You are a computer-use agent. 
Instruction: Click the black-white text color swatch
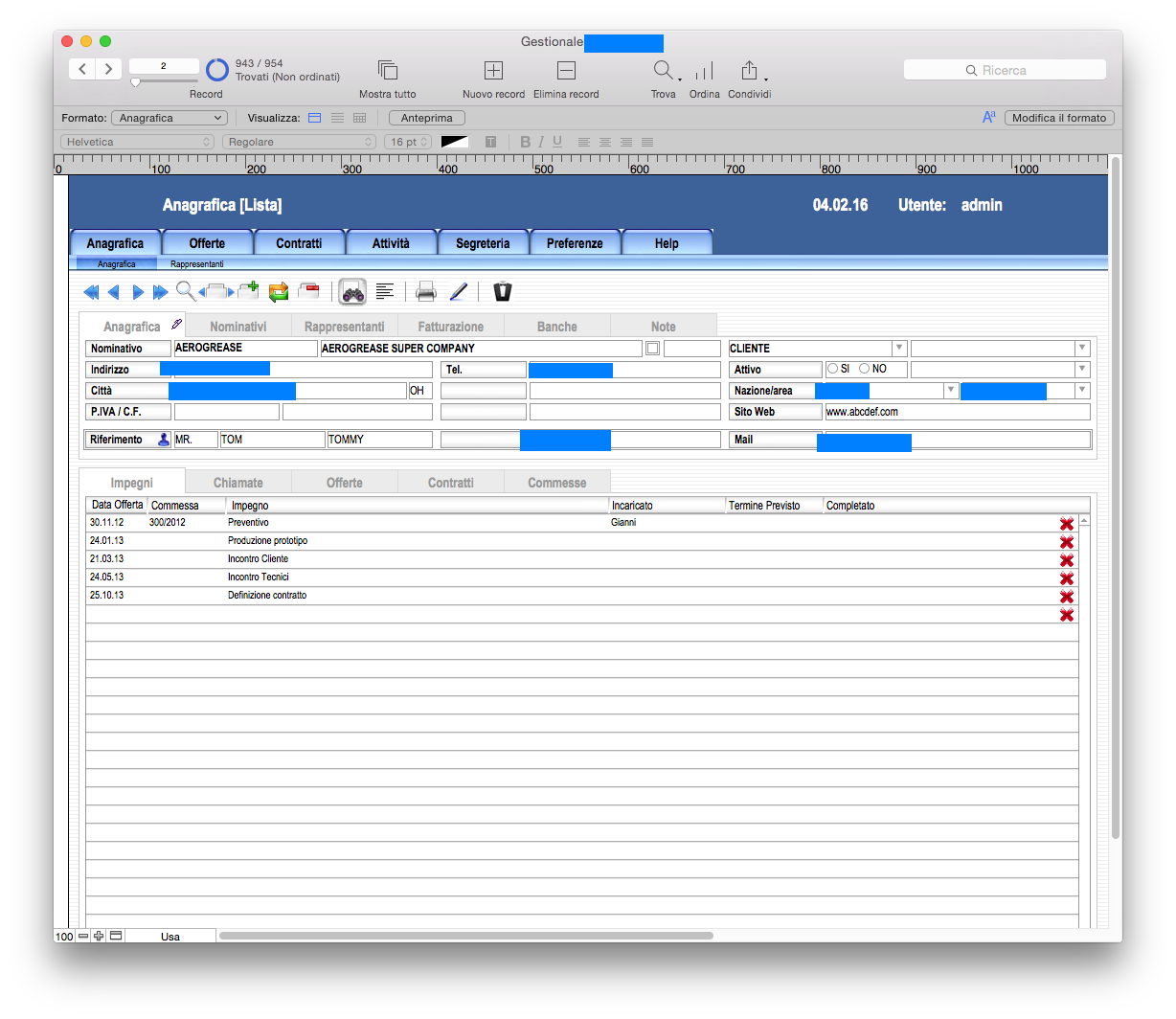coord(455,142)
